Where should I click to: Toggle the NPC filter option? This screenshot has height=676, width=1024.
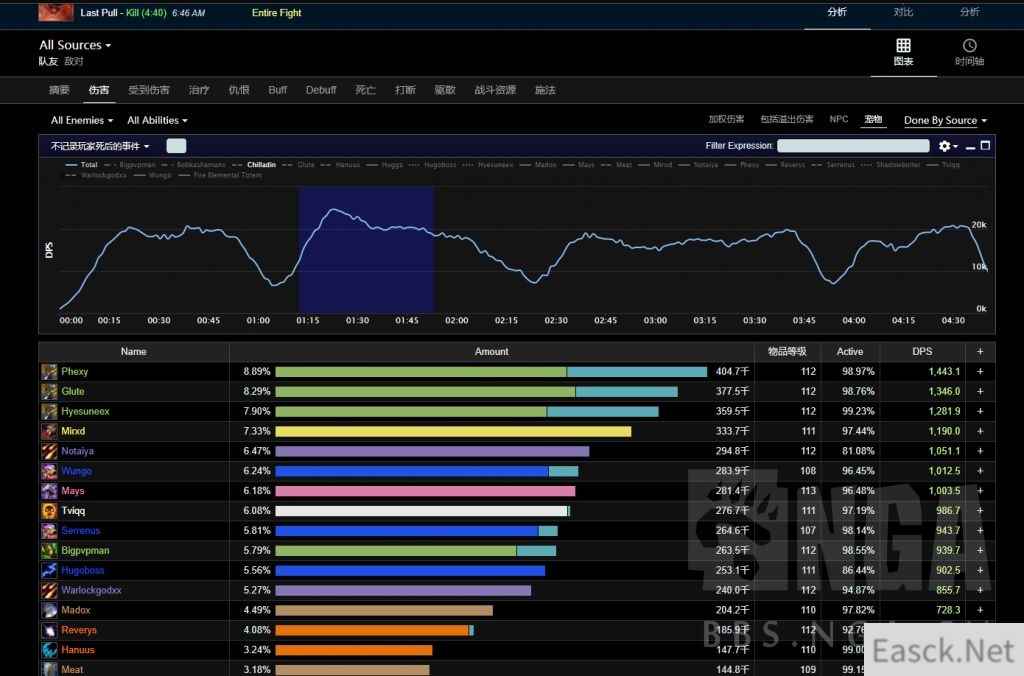pos(838,120)
